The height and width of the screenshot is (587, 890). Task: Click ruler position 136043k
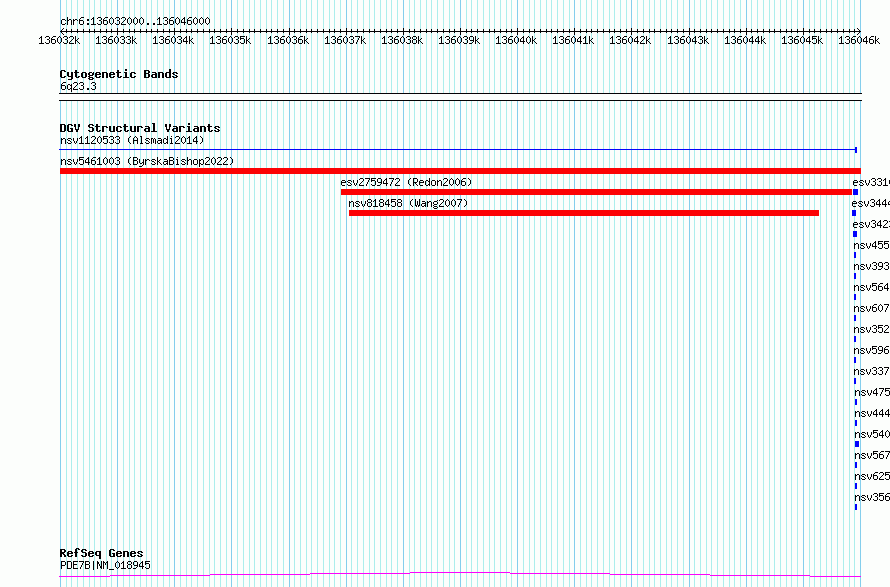click(x=688, y=40)
